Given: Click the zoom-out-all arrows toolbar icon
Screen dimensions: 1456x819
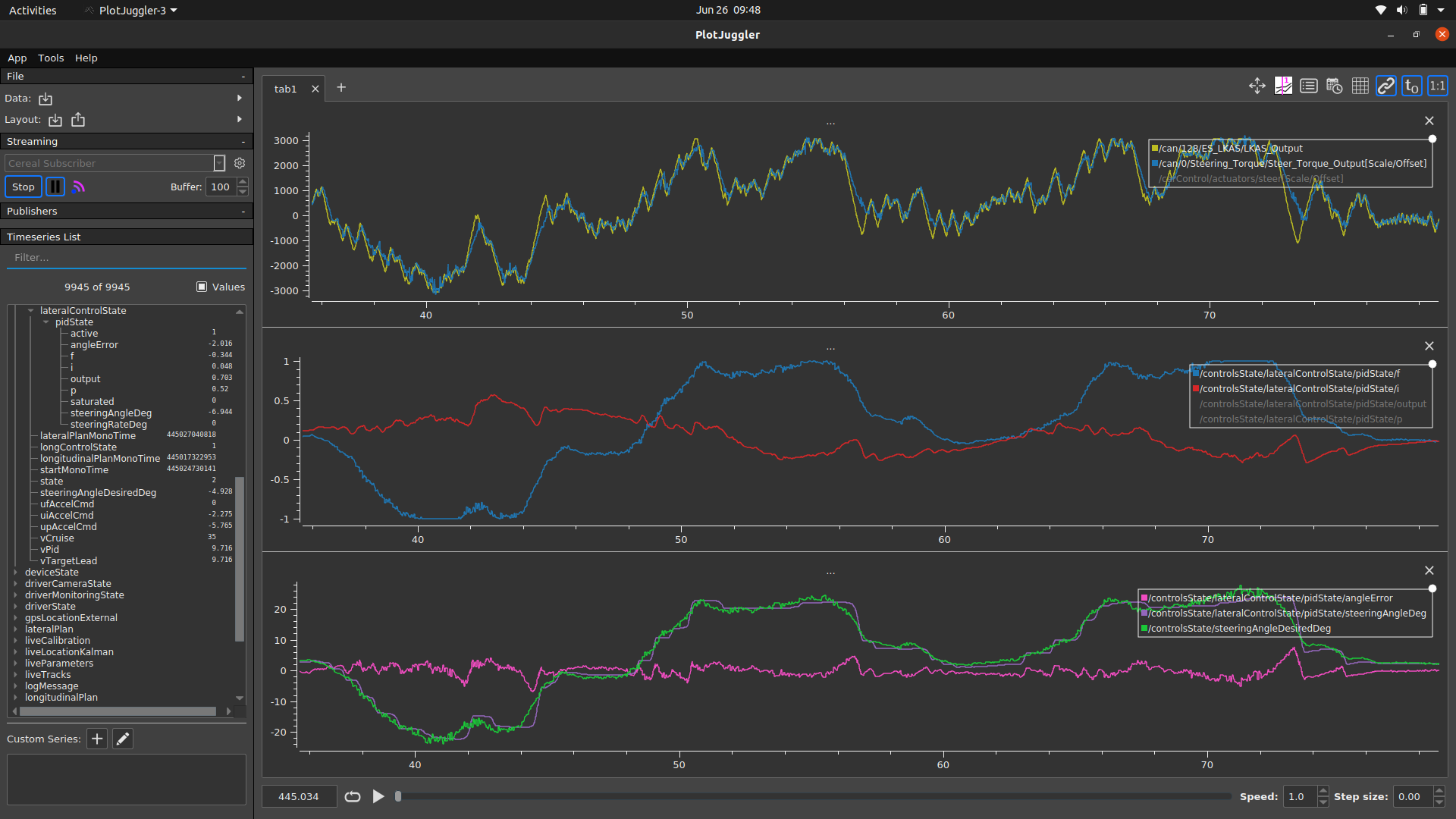Looking at the screenshot, I should click(x=1257, y=86).
